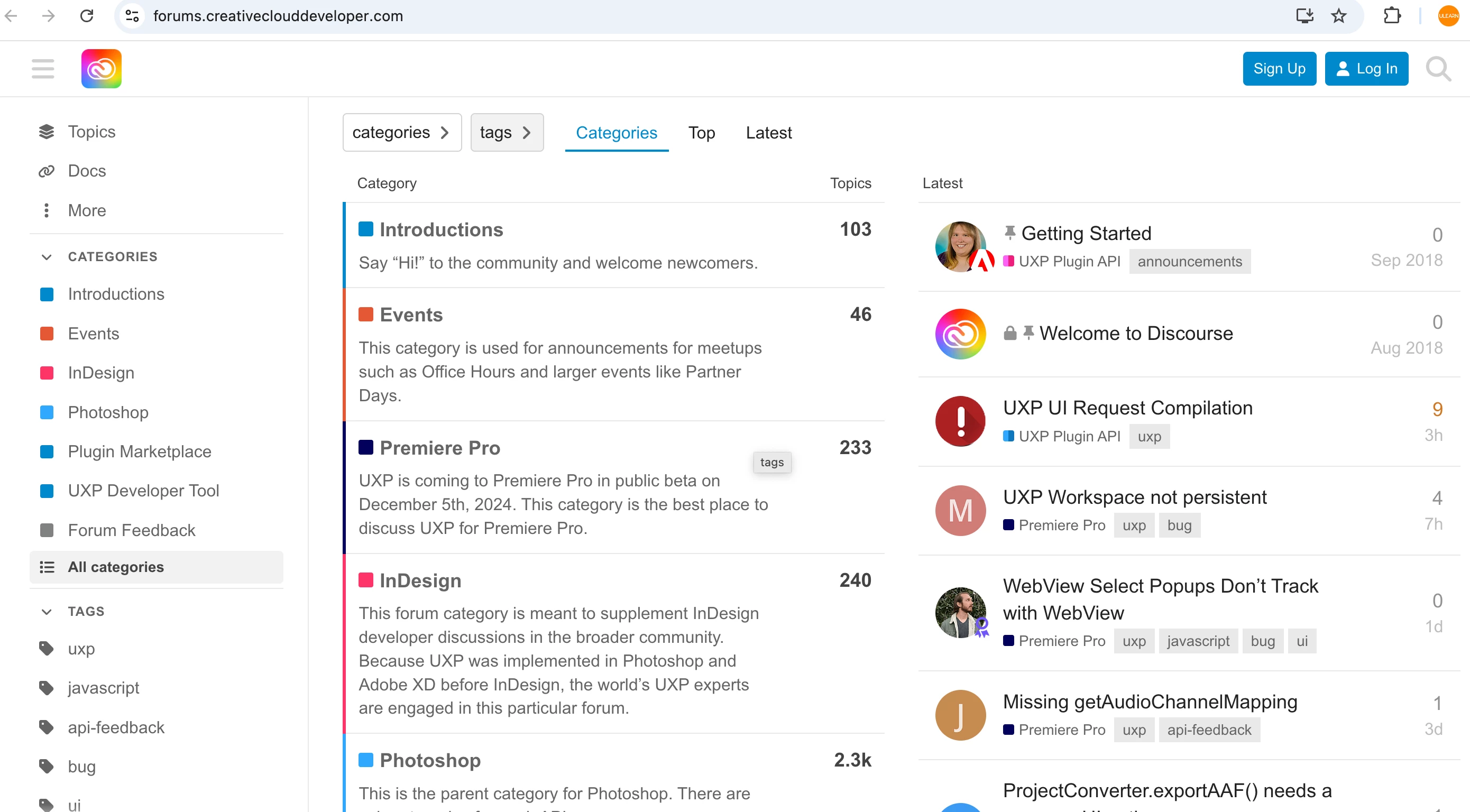The image size is (1470, 812).
Task: Expand More in the sidebar
Action: [x=87, y=210]
